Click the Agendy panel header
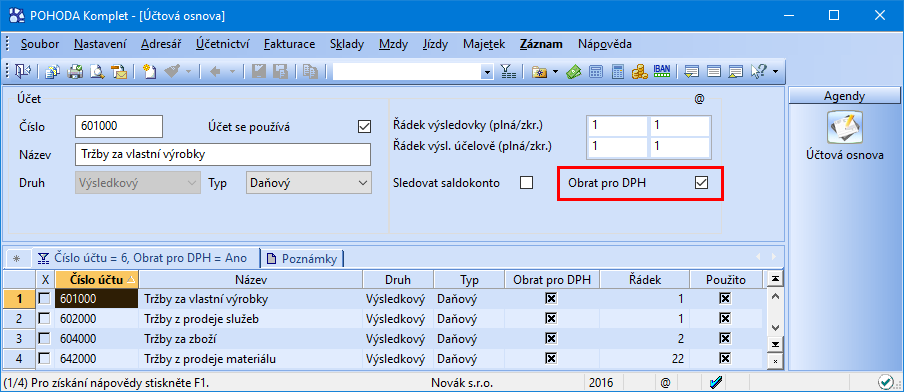Image resolution: width=904 pixels, height=392 pixels. pos(845,96)
